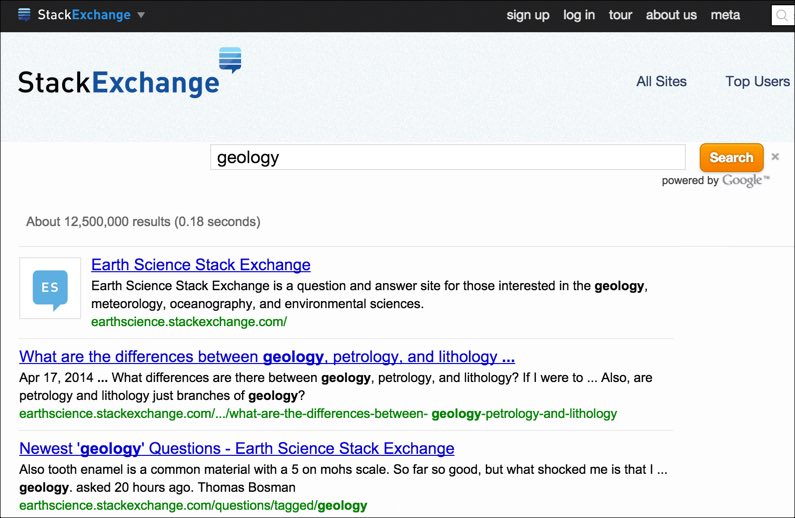
Task: Open the Earth Science Stack Exchange result
Action: coord(201,265)
